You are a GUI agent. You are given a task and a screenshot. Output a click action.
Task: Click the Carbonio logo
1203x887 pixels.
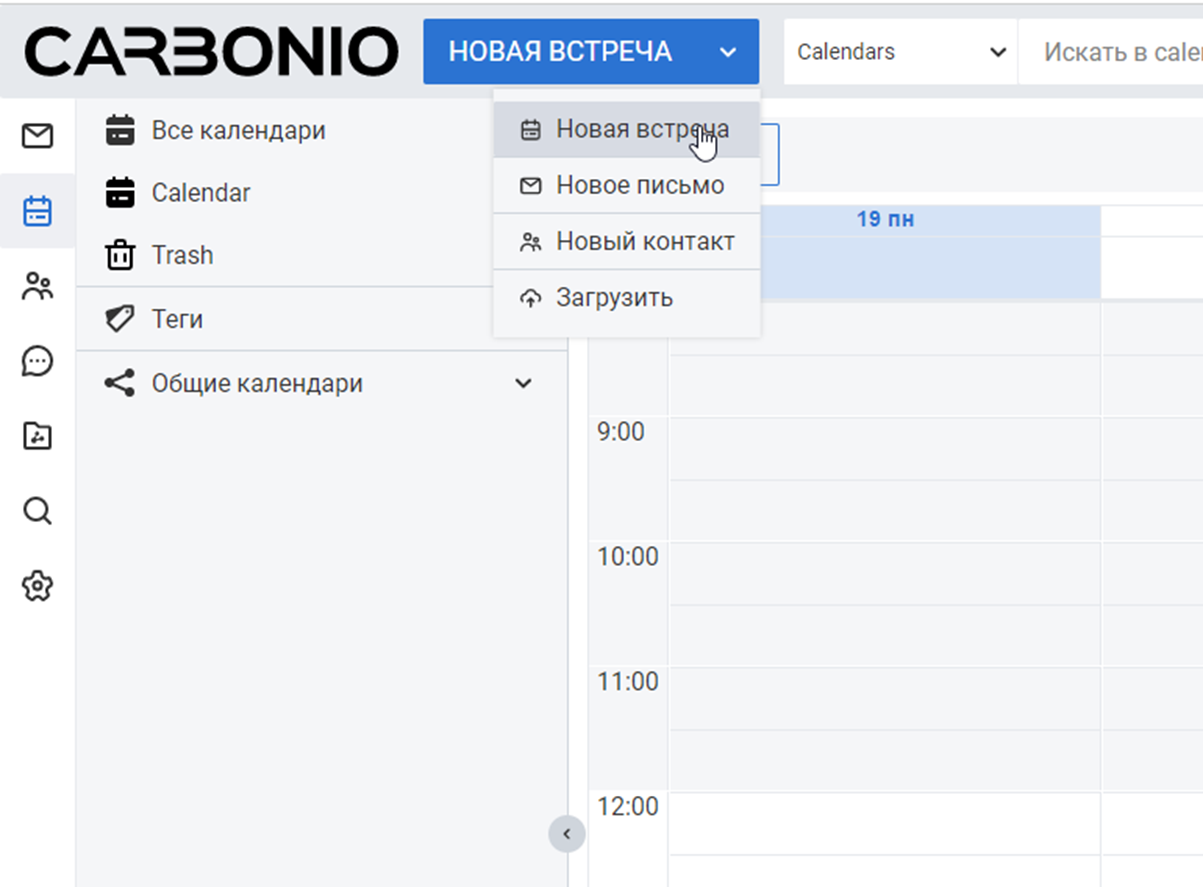pos(211,52)
